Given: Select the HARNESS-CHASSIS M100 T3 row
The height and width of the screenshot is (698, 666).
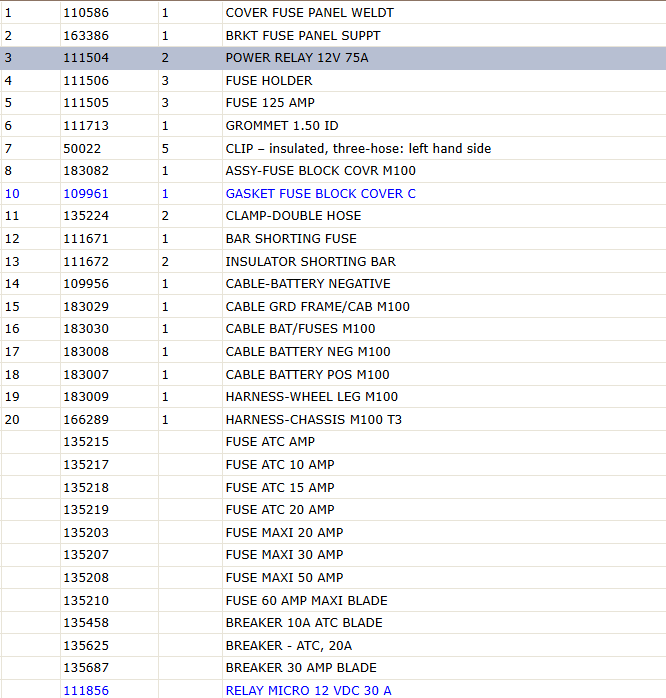Looking at the screenshot, I should [333, 419].
